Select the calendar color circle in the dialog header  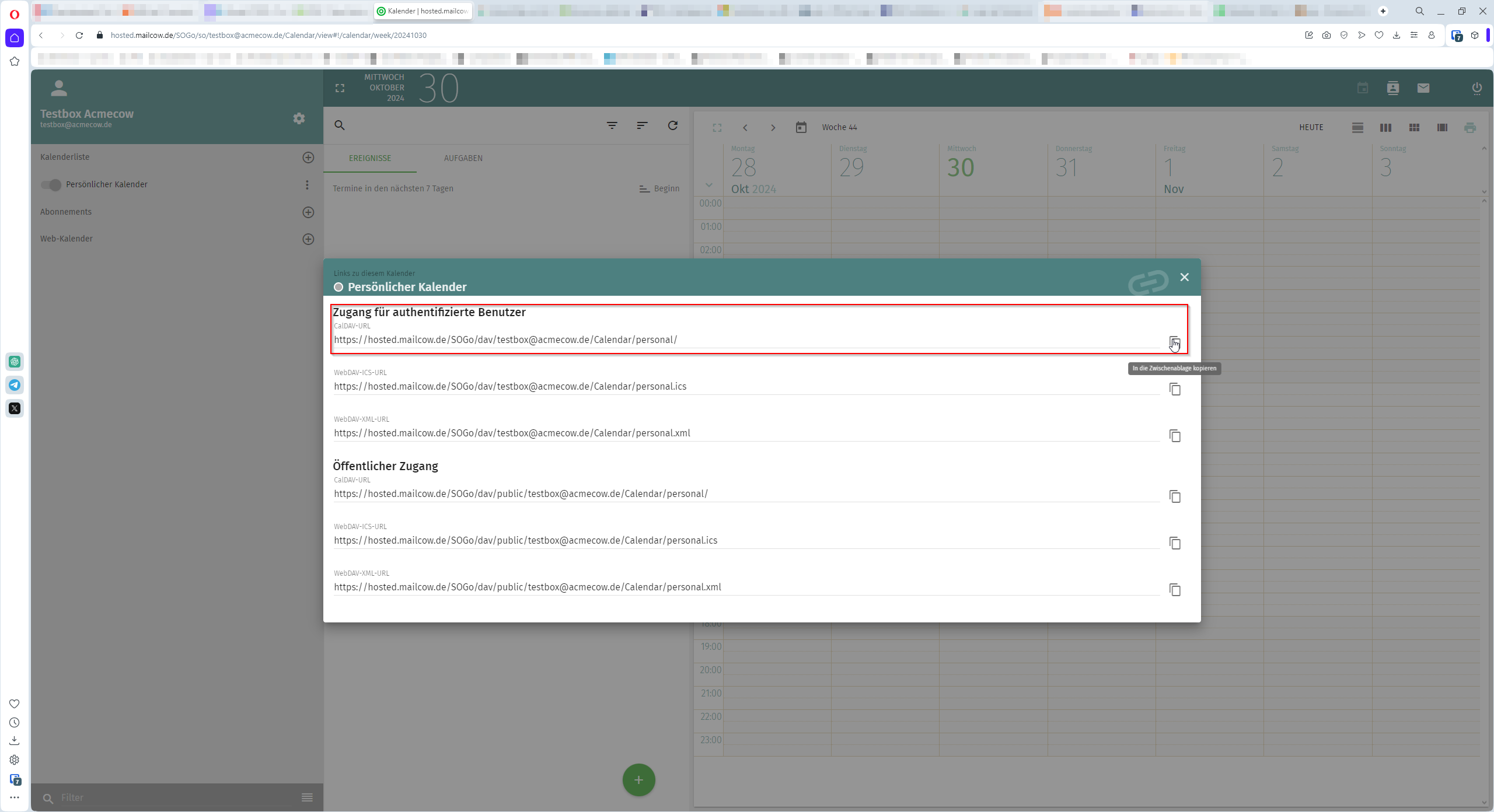click(338, 286)
